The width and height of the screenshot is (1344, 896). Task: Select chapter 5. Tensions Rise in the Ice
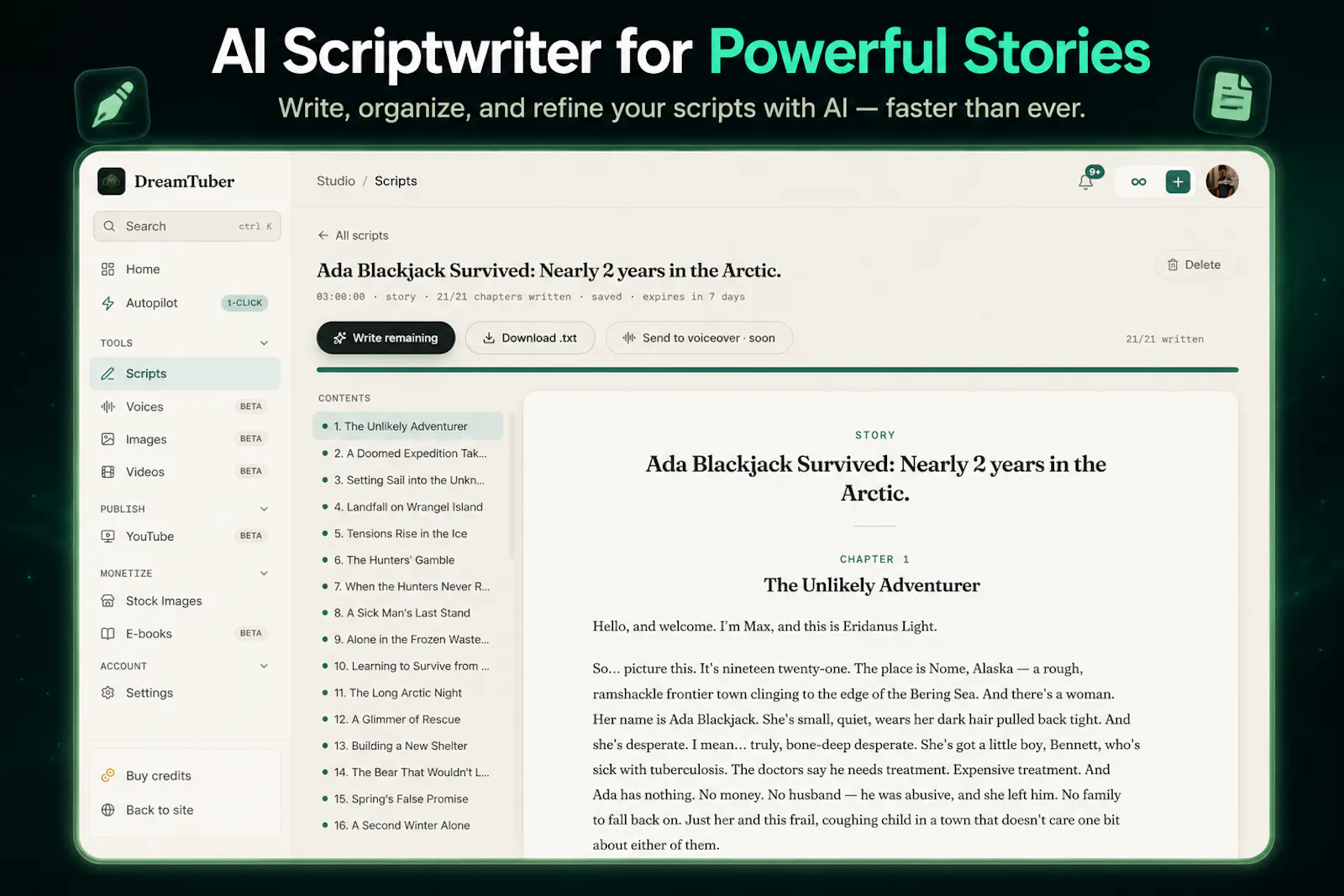tap(407, 533)
